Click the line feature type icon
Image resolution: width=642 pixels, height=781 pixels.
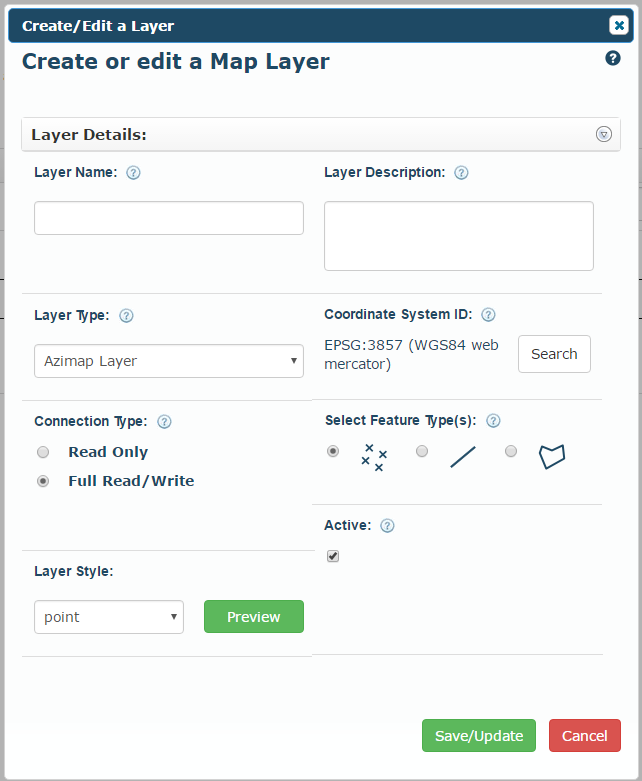coord(463,457)
